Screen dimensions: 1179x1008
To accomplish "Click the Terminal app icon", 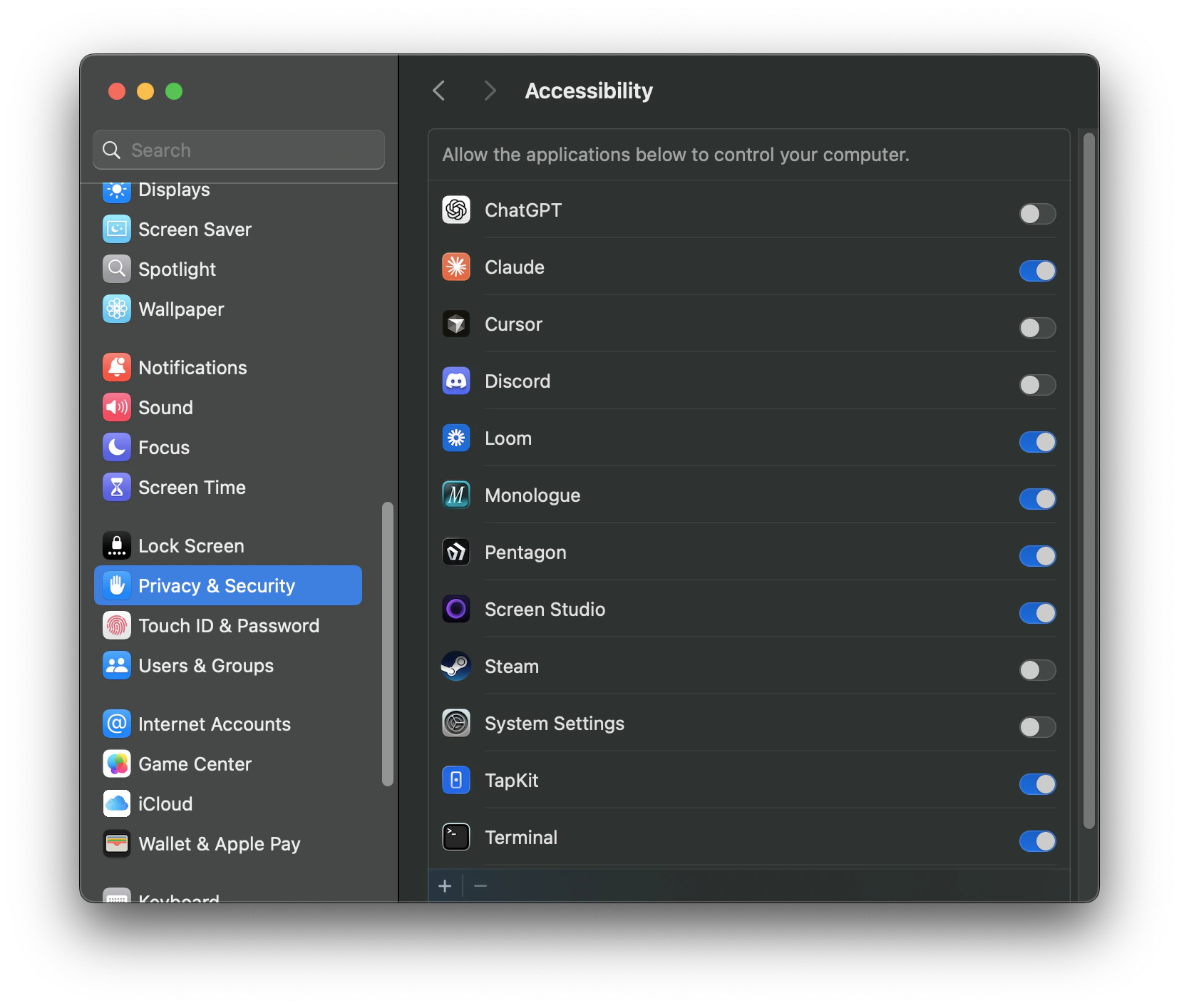I will [x=456, y=837].
